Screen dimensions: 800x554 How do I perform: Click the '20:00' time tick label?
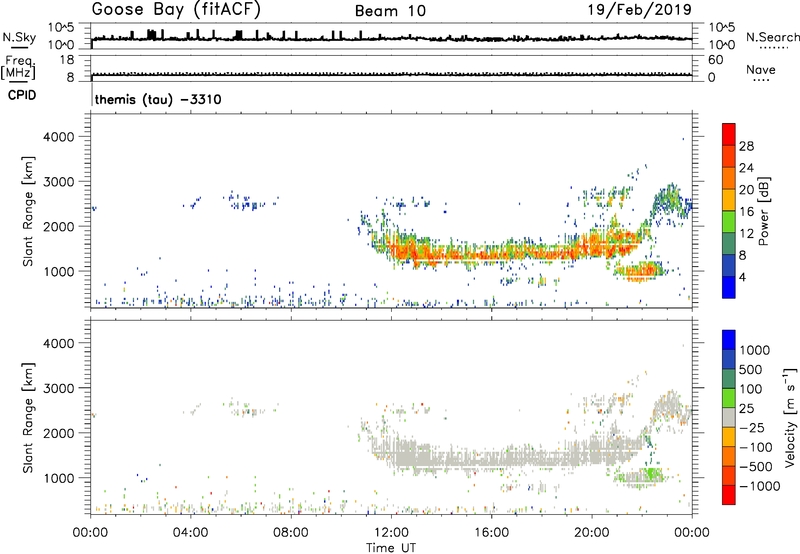click(591, 533)
